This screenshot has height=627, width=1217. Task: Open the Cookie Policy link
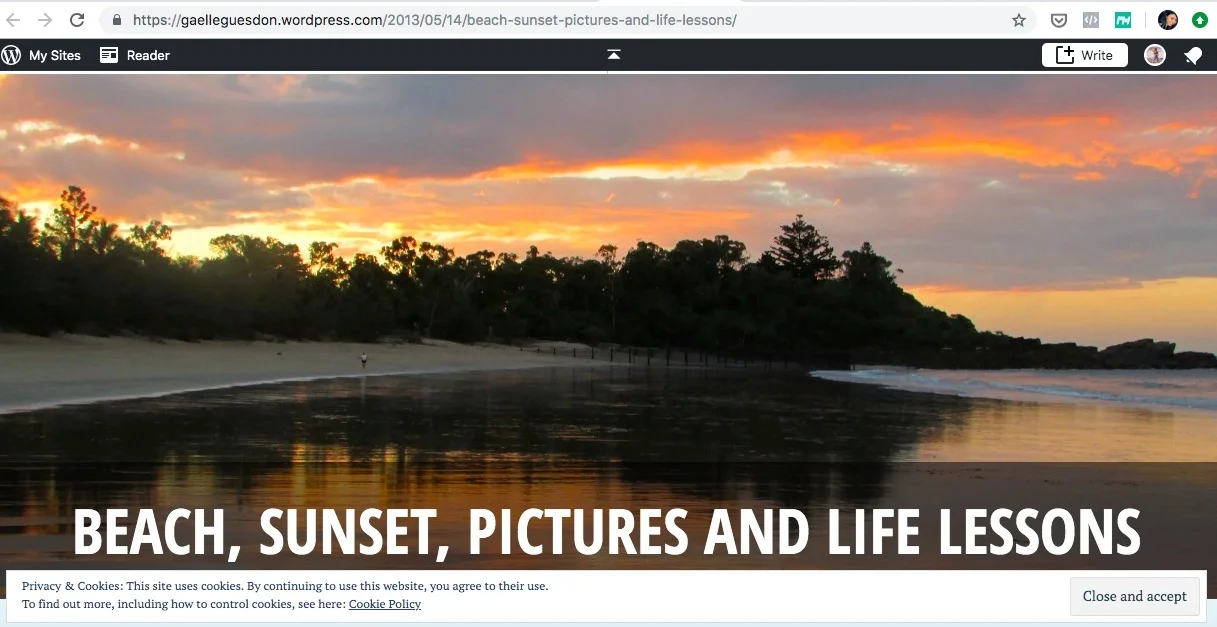pyautogui.click(x=385, y=604)
